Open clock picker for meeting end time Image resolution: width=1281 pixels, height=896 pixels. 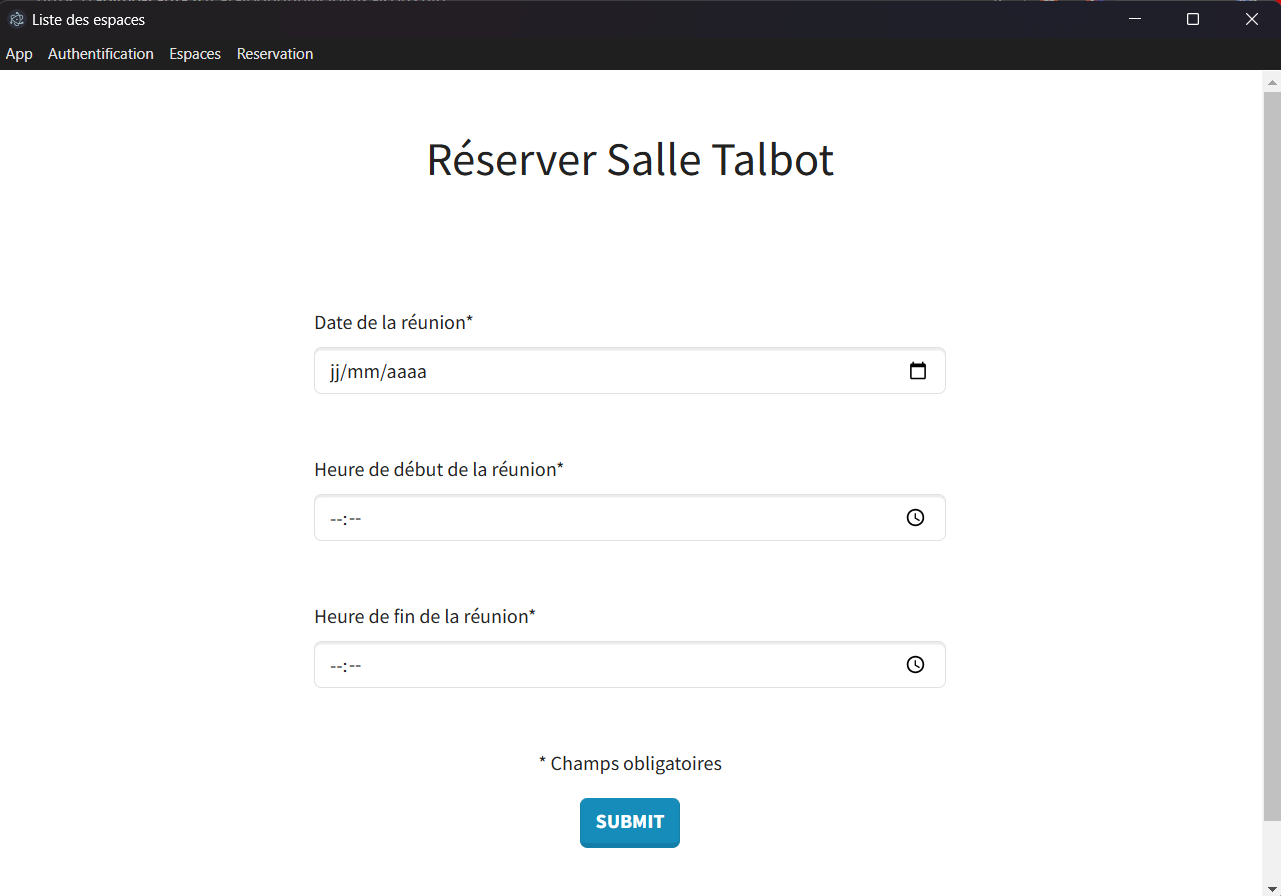915,665
